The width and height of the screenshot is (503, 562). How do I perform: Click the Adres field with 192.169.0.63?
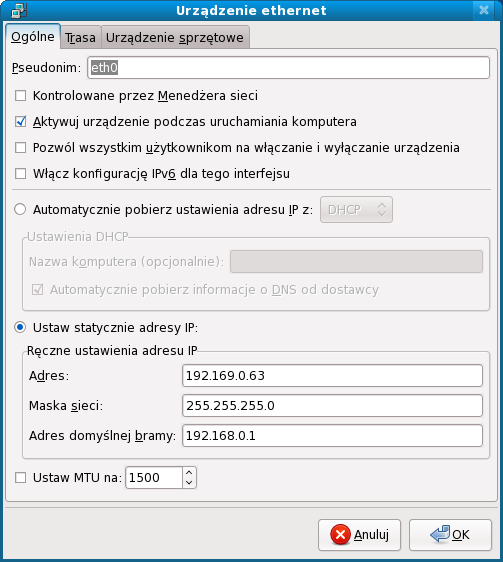coord(332,376)
